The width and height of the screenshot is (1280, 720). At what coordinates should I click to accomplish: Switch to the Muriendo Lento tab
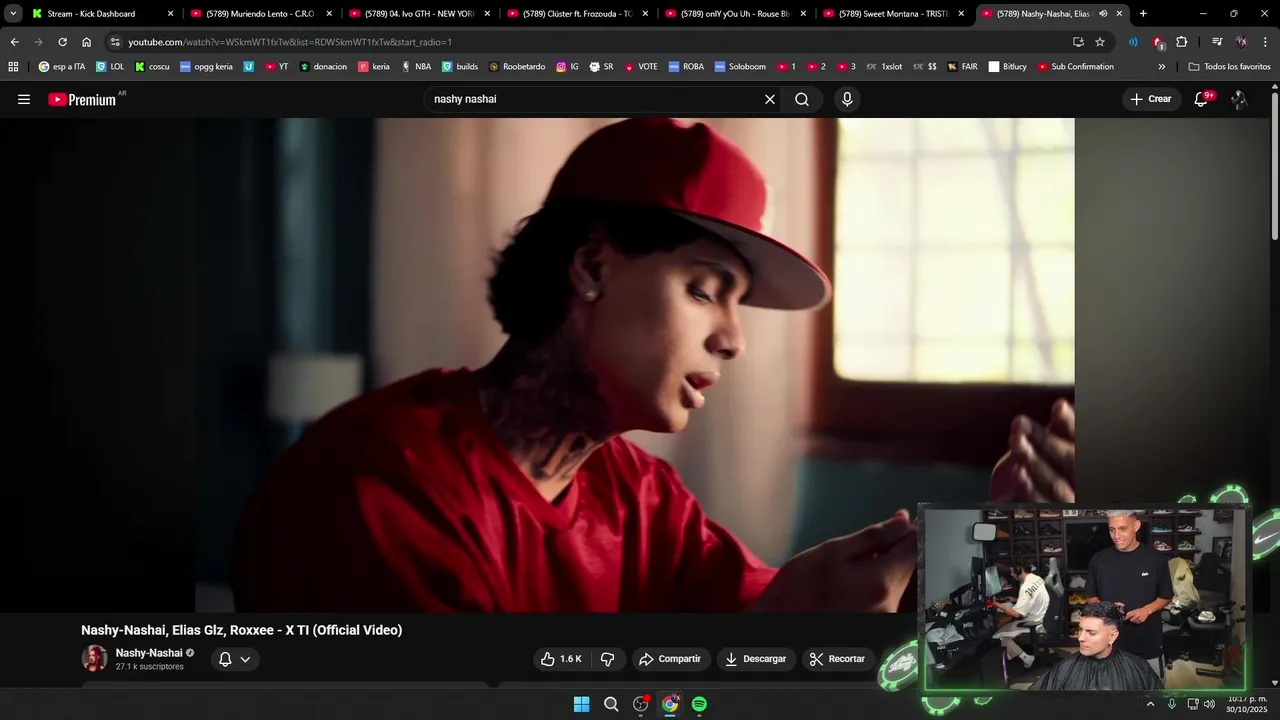click(x=261, y=14)
